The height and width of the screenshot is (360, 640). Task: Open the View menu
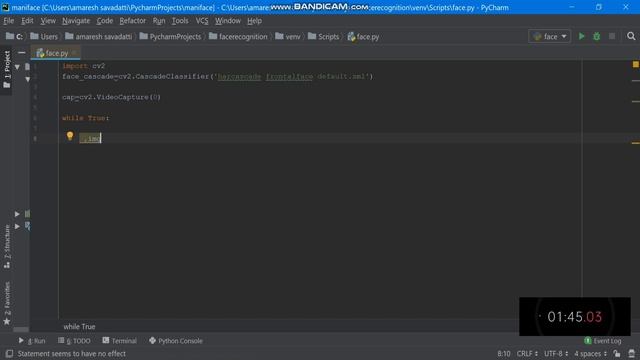[x=48, y=21]
